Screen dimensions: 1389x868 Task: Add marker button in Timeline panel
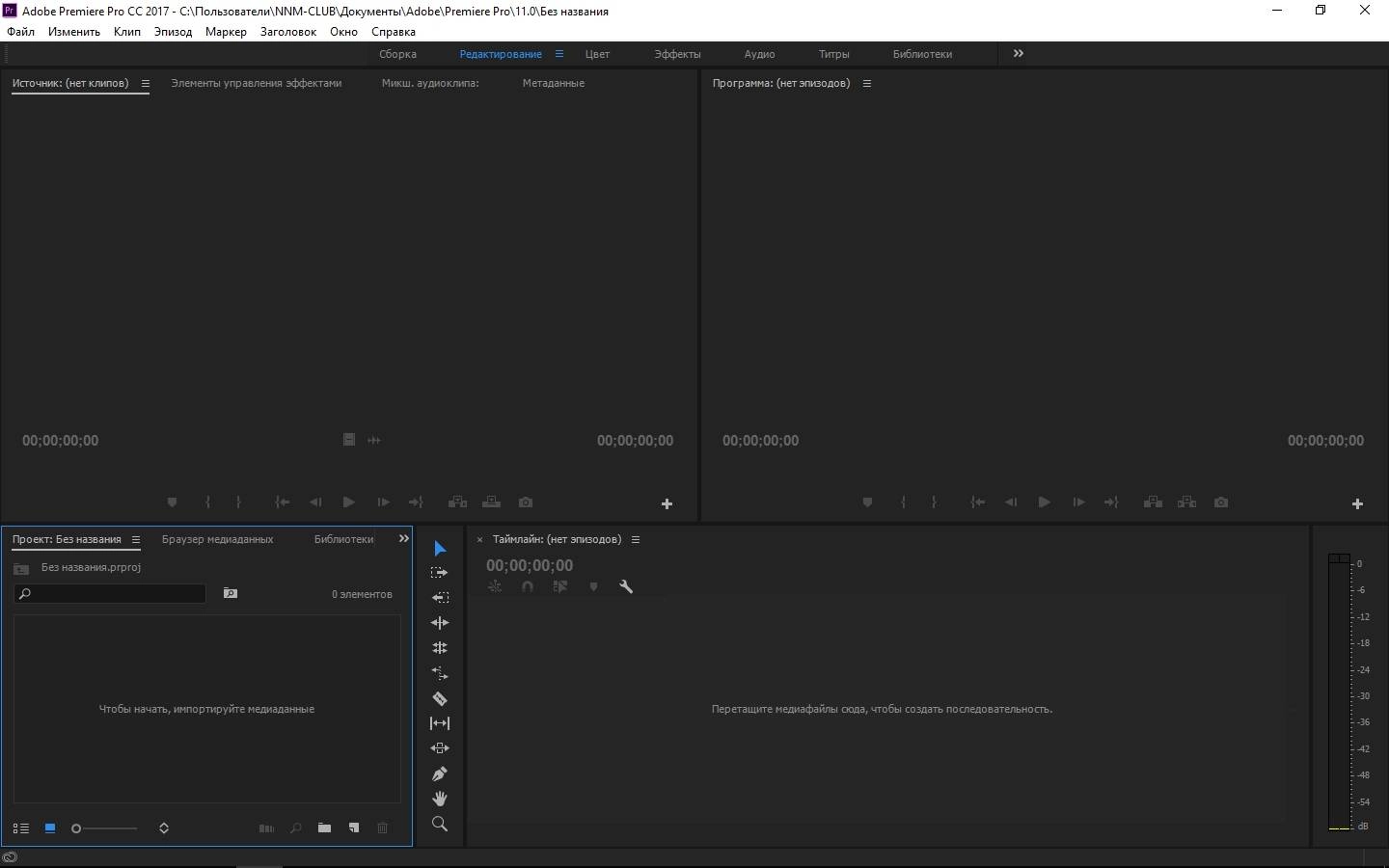coord(593,586)
